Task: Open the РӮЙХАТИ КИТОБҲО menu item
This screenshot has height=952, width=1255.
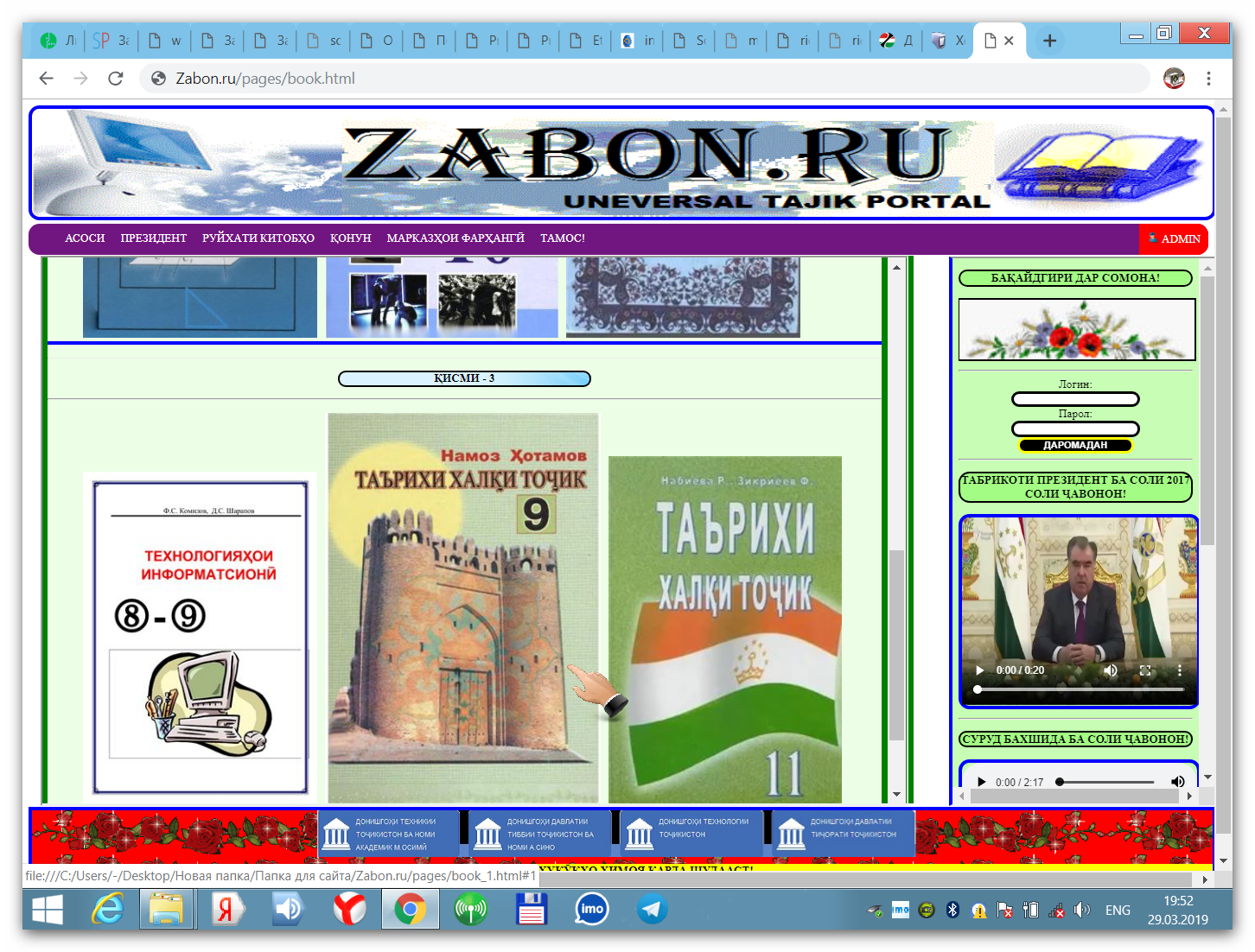Action: pyautogui.click(x=258, y=238)
